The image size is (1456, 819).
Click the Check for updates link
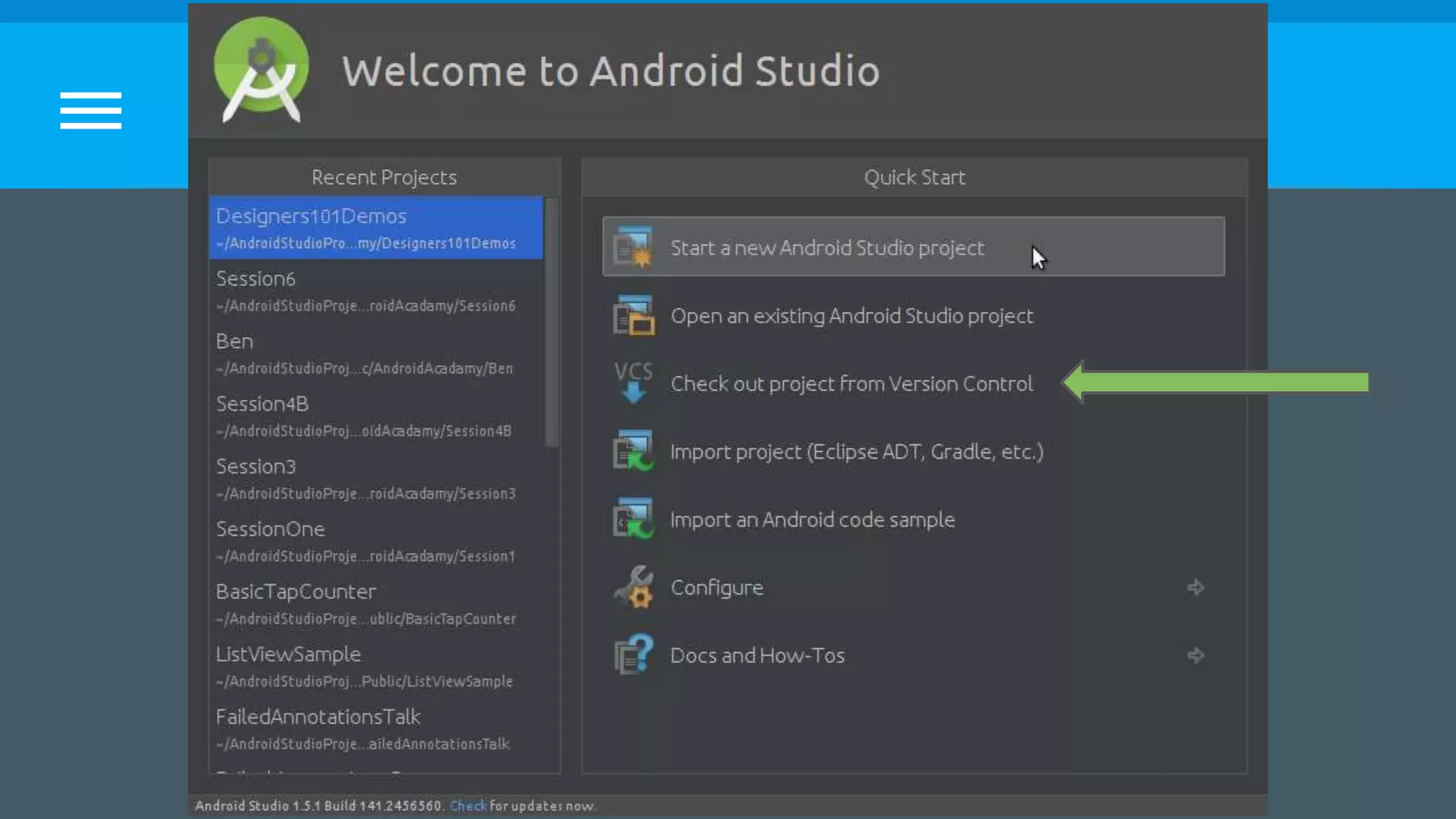pyautogui.click(x=468, y=805)
